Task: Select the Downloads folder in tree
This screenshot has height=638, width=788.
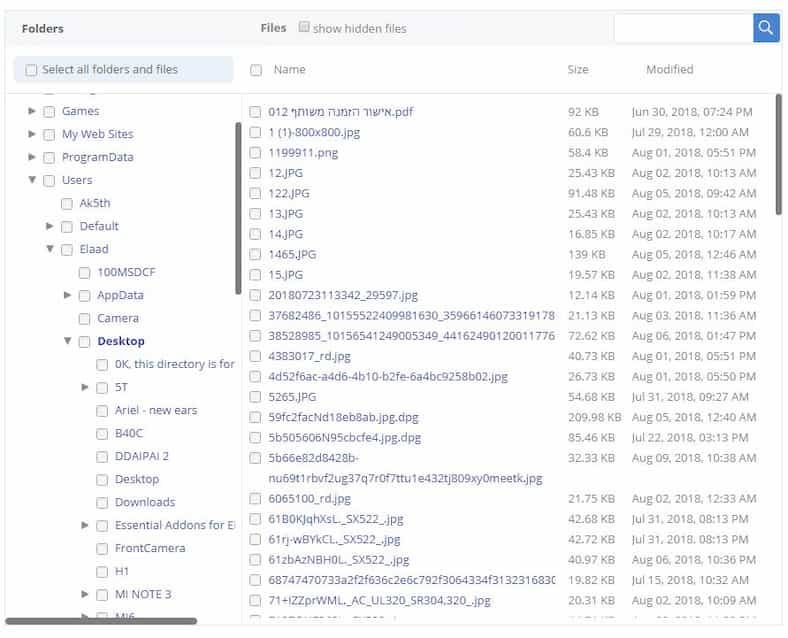Action: click(144, 502)
